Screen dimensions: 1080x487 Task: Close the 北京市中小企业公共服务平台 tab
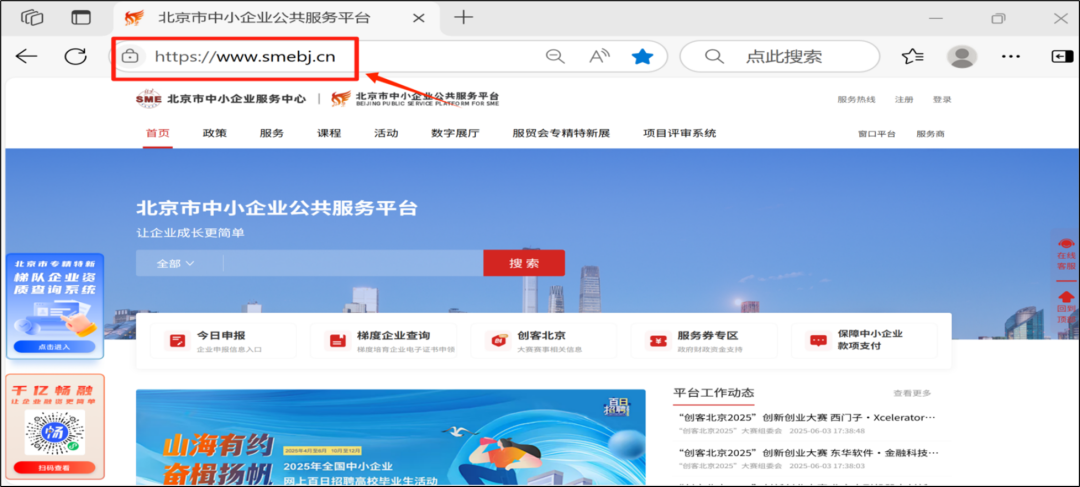coord(418,18)
